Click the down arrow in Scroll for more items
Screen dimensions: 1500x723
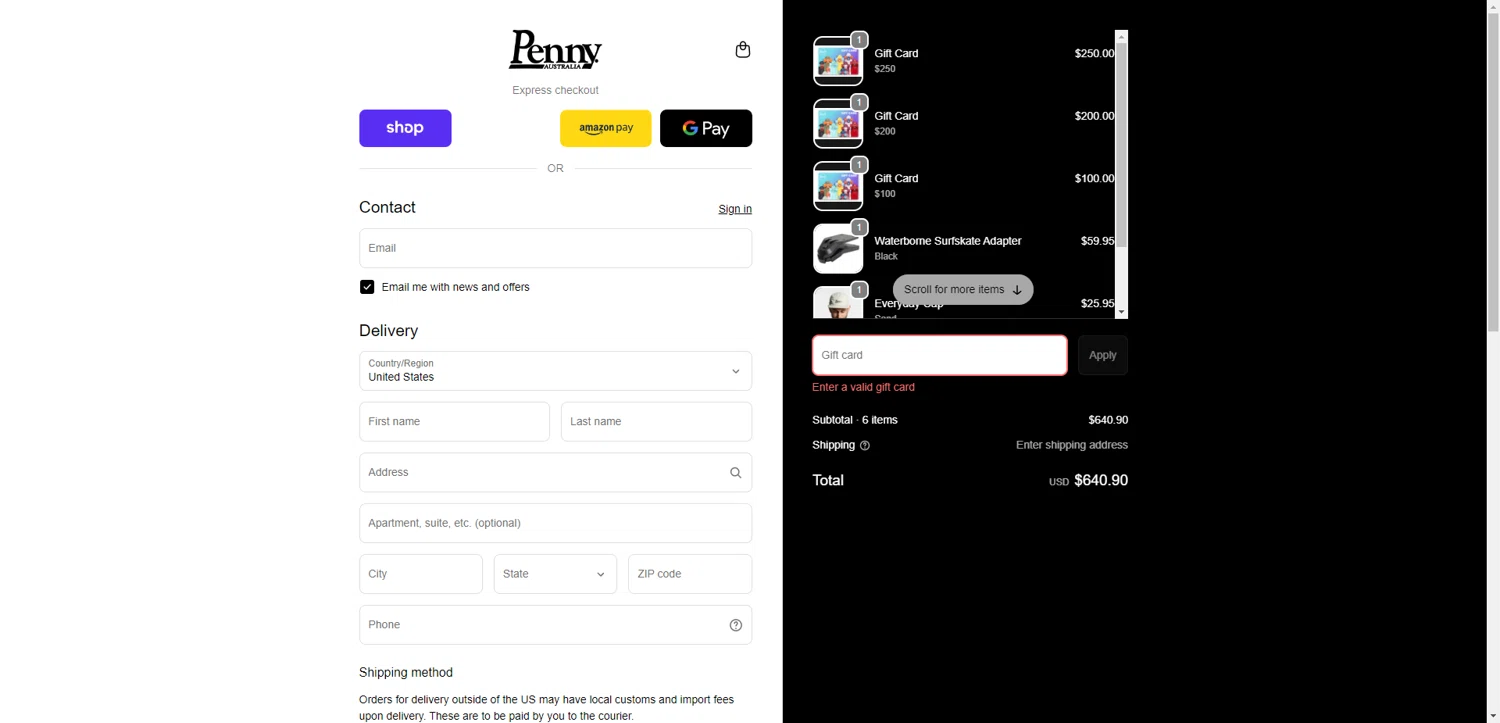[x=1017, y=290]
